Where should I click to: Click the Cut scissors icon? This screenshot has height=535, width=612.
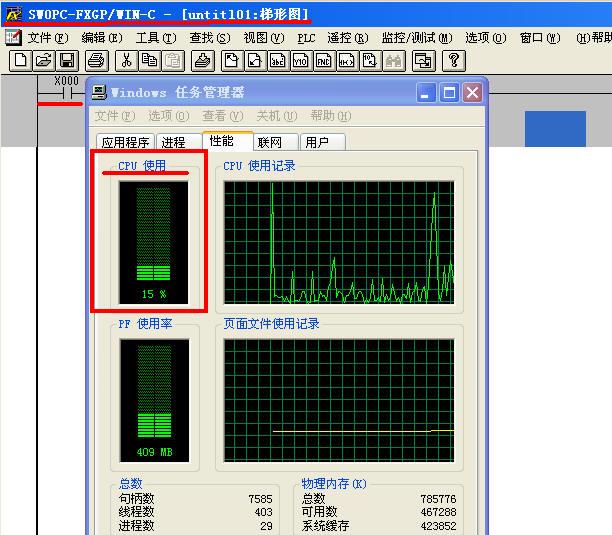coord(126,61)
